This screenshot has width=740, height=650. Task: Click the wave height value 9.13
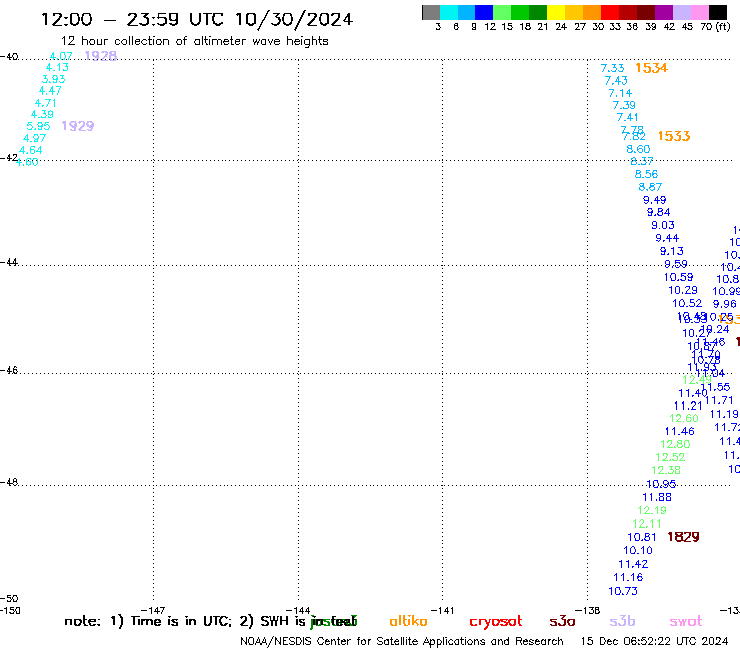[x=672, y=252]
